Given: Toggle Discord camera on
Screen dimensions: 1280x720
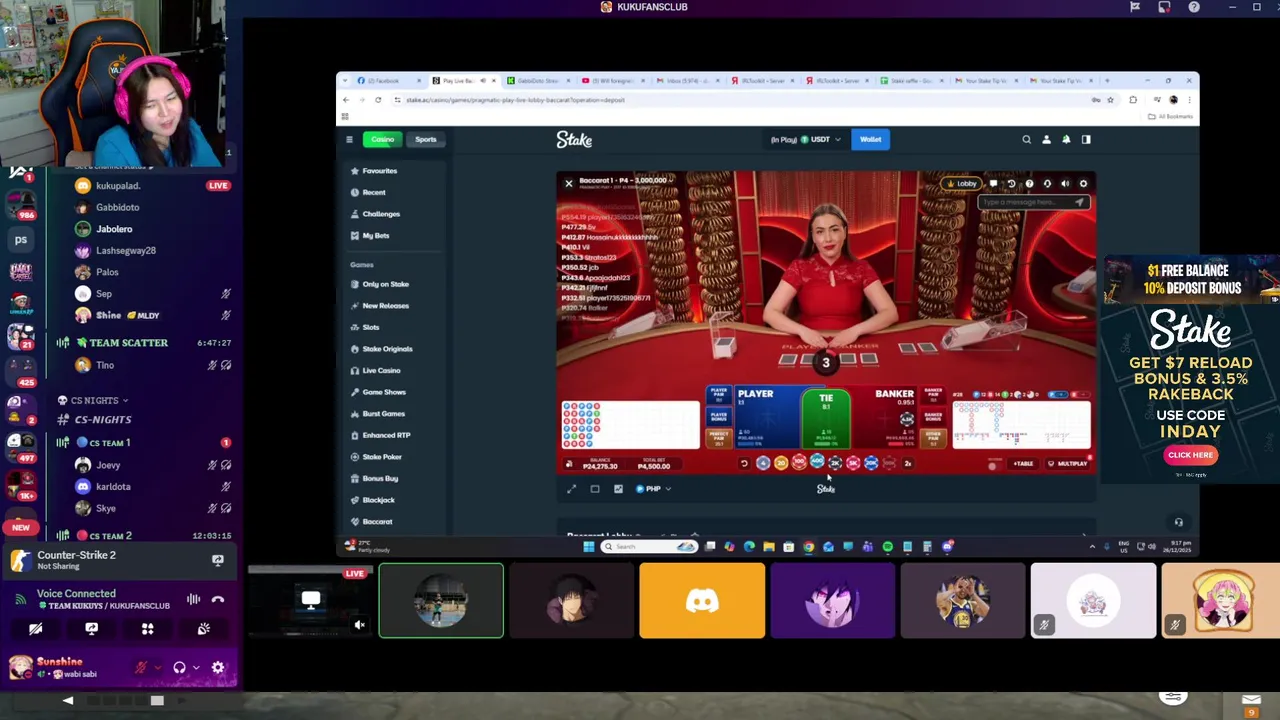Looking at the screenshot, I should pos(35,629).
